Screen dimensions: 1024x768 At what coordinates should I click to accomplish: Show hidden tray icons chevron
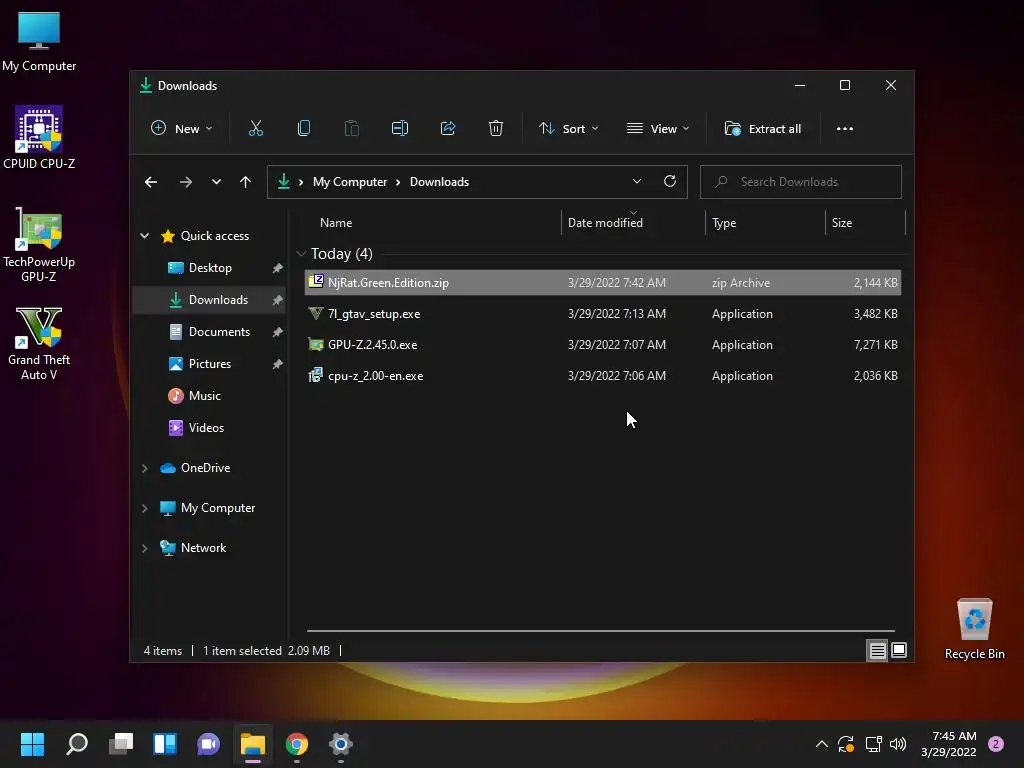pyautogui.click(x=822, y=744)
